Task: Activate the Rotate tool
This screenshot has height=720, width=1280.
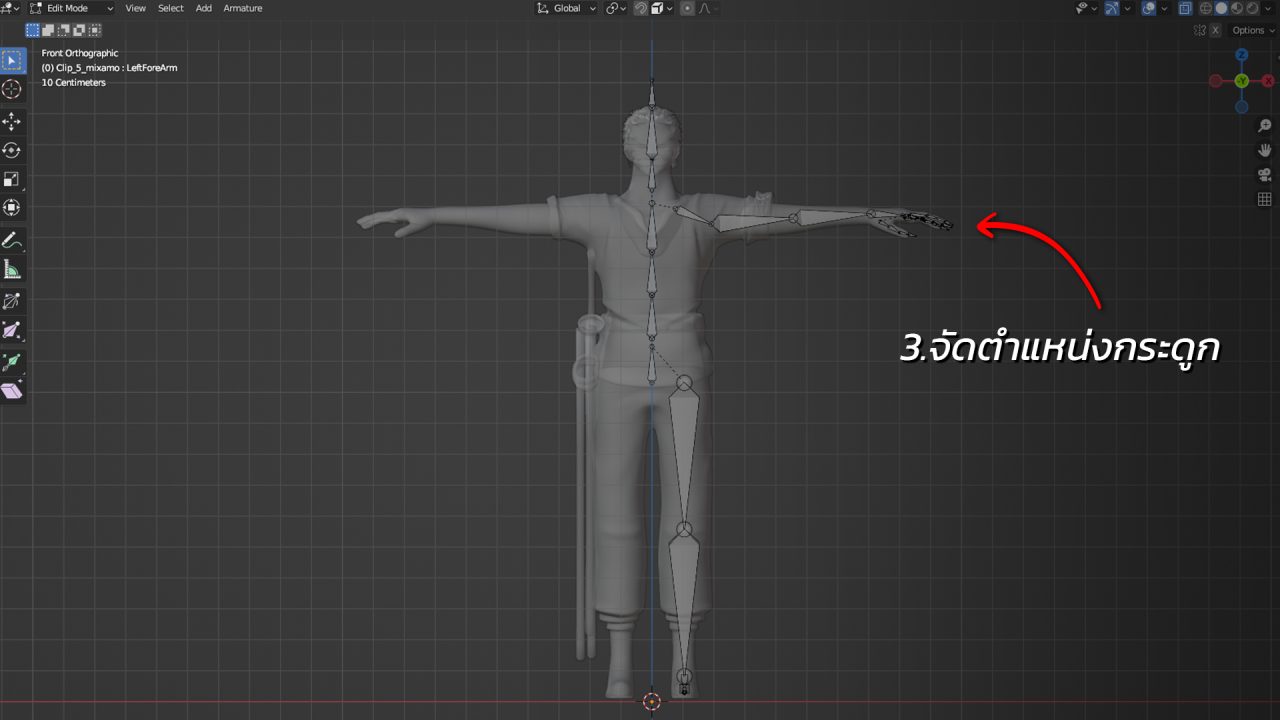Action: pyautogui.click(x=12, y=151)
